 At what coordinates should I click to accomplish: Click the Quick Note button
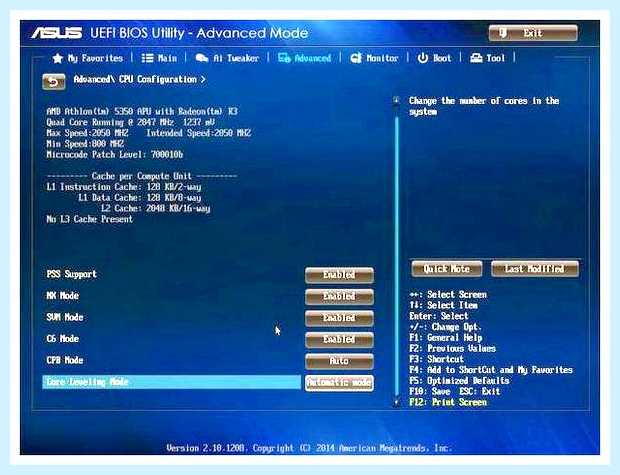(x=446, y=269)
